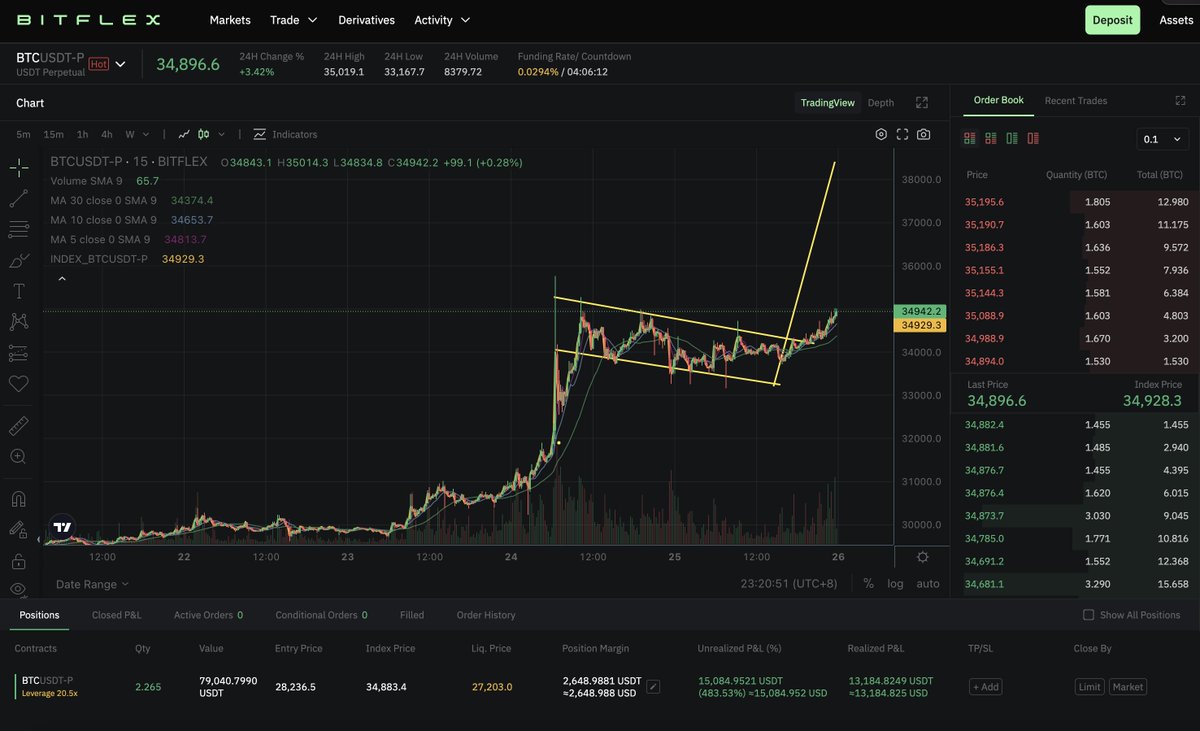Switch chart to line style icon
This screenshot has width=1200, height=731.
[184, 134]
